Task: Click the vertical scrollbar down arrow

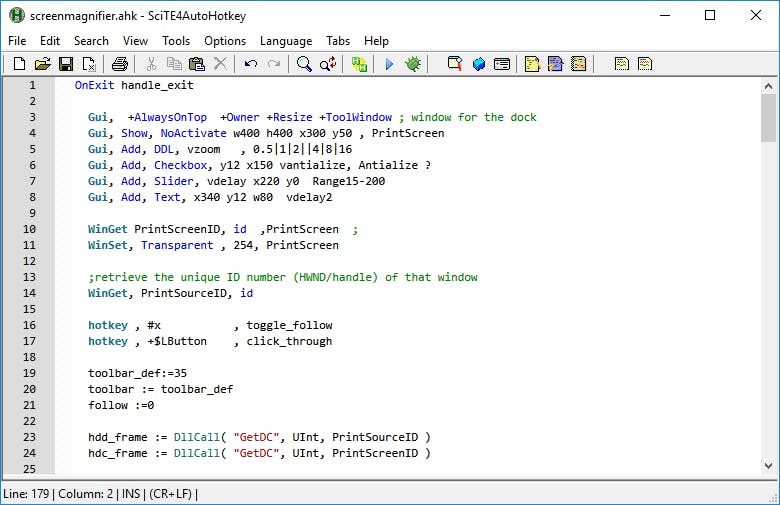Action: (769, 466)
